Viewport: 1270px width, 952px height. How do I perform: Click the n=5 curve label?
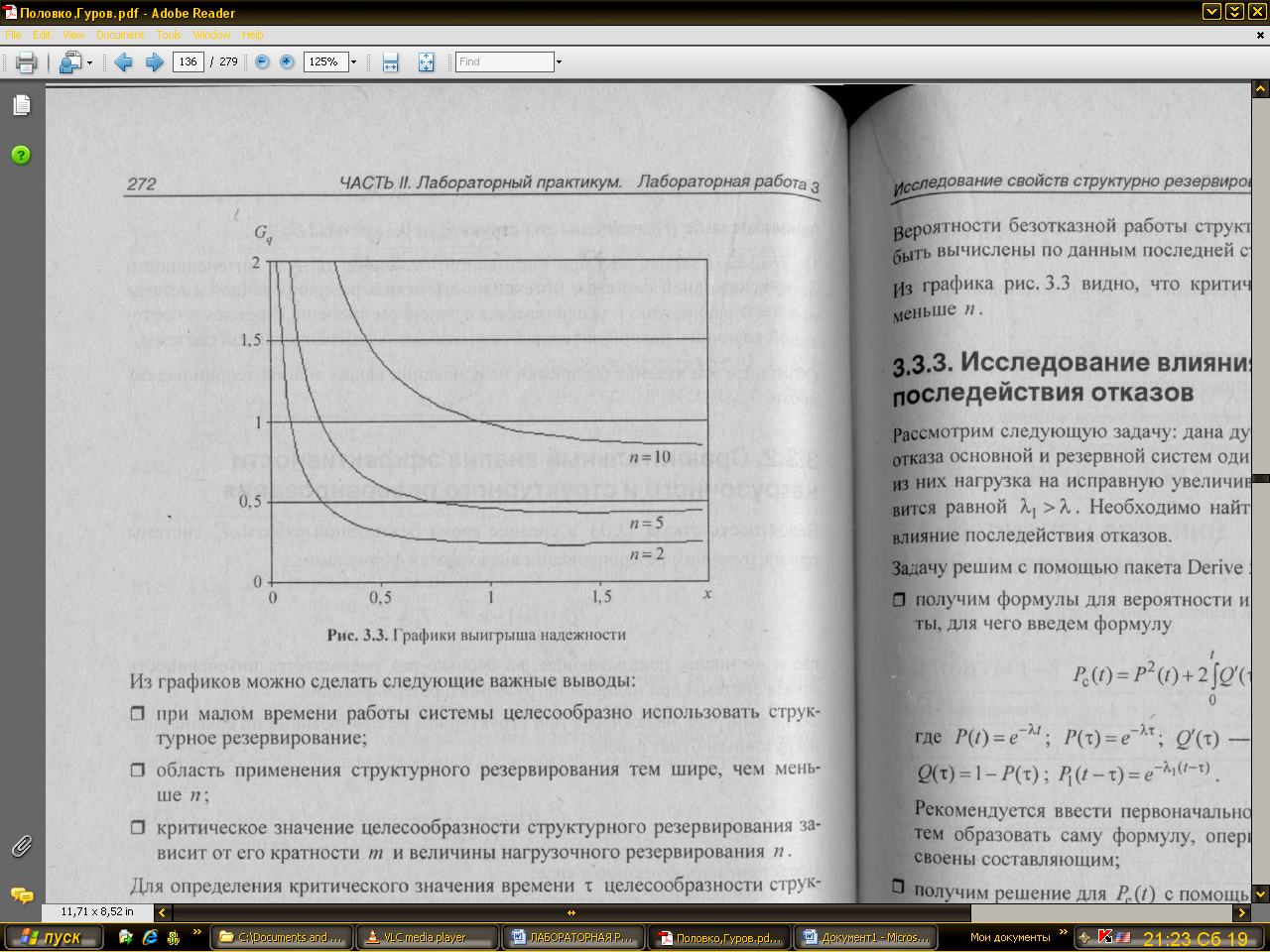646,523
